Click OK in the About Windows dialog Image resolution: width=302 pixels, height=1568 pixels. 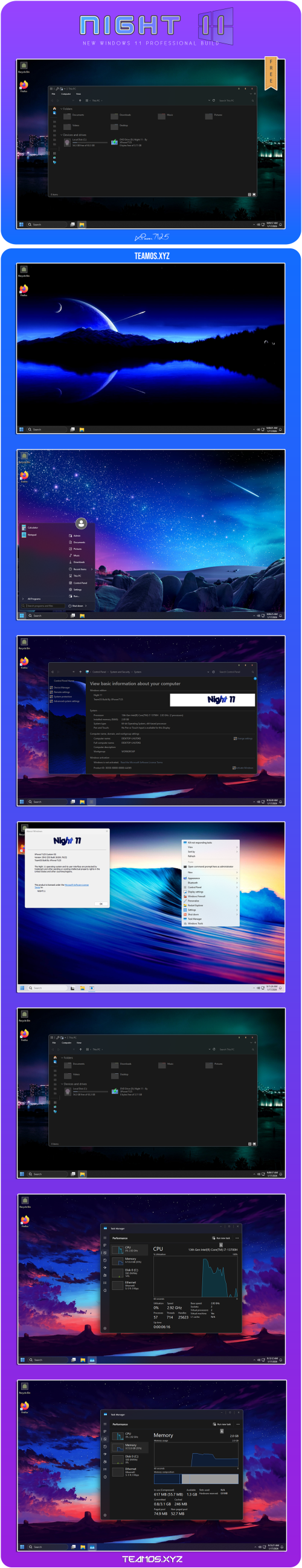point(101,904)
